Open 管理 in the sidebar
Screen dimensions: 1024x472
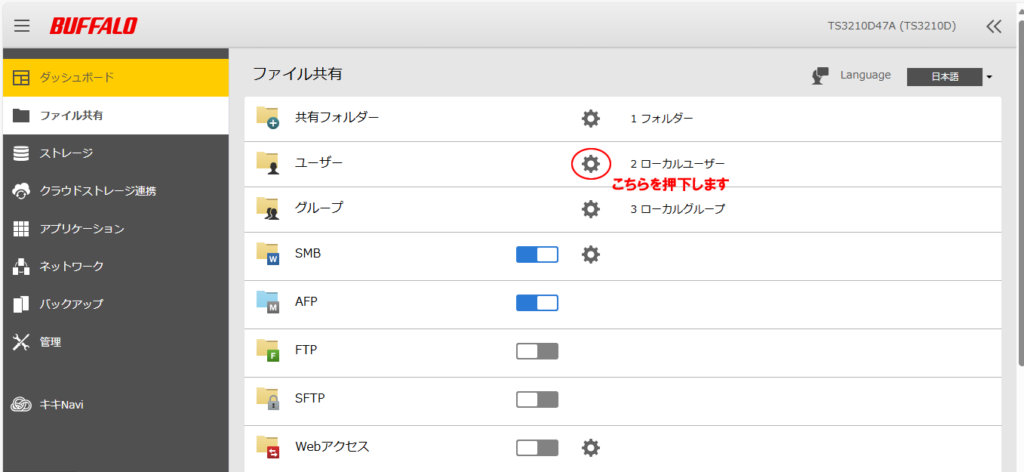(x=116, y=342)
